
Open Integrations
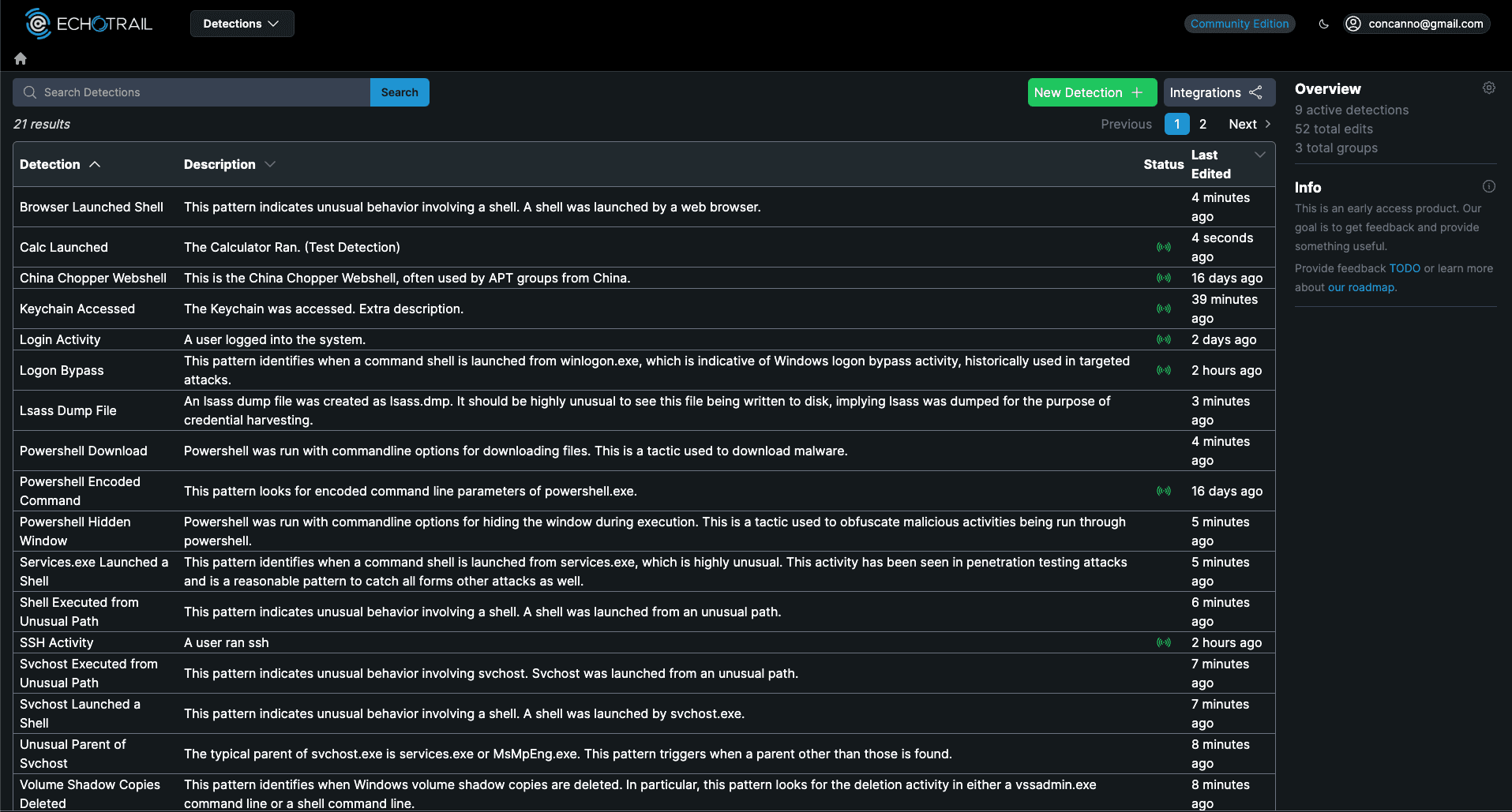click(1219, 92)
